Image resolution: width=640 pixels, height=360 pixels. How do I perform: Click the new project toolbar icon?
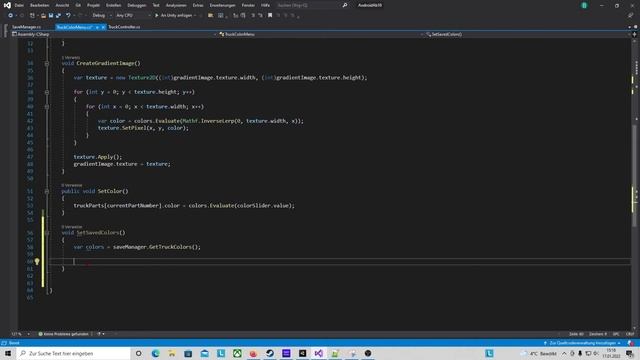(x=32, y=16)
